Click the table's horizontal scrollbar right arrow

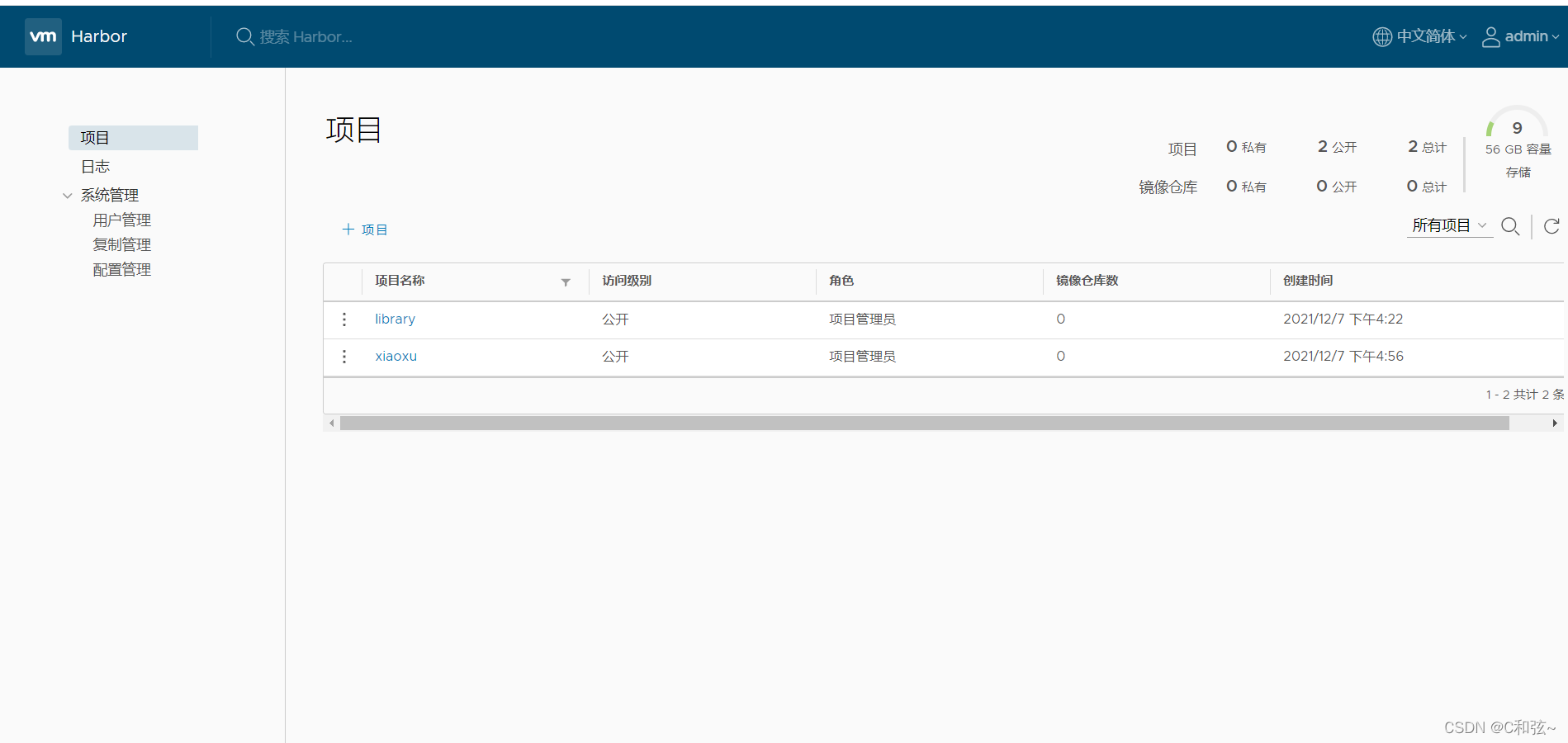click(1554, 424)
